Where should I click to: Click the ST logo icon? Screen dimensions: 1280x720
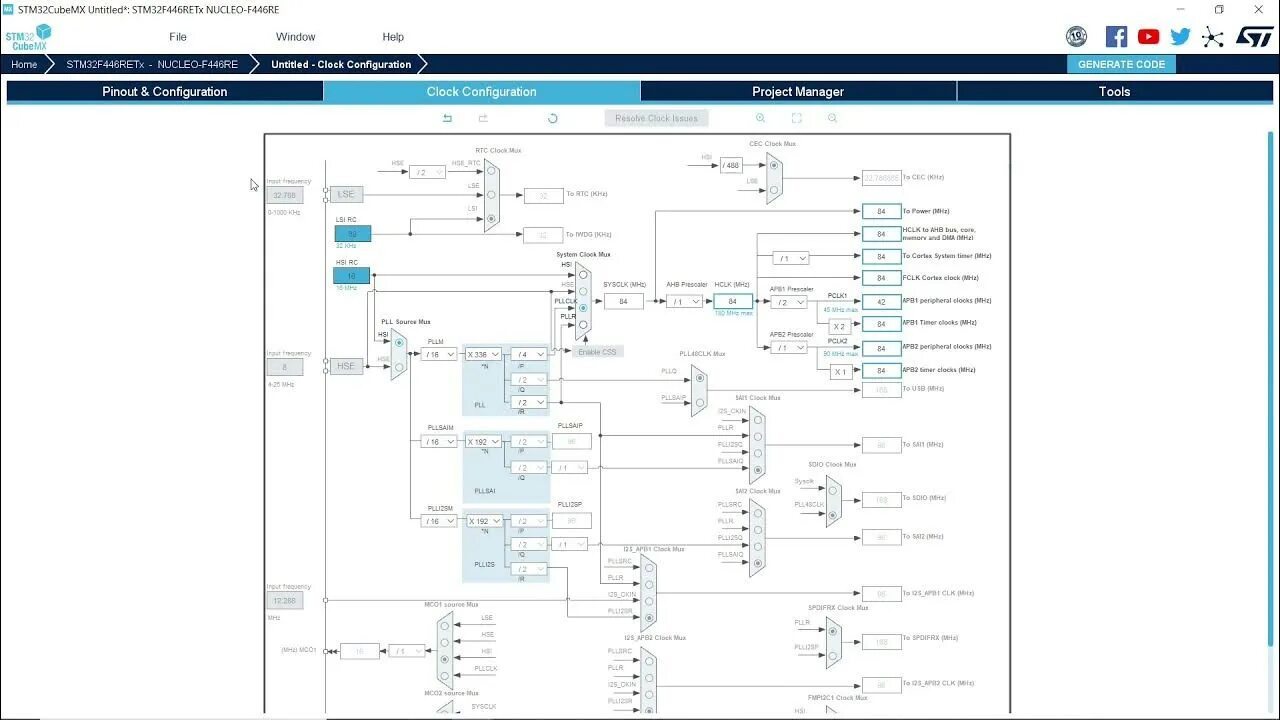pyautogui.click(x=1254, y=37)
